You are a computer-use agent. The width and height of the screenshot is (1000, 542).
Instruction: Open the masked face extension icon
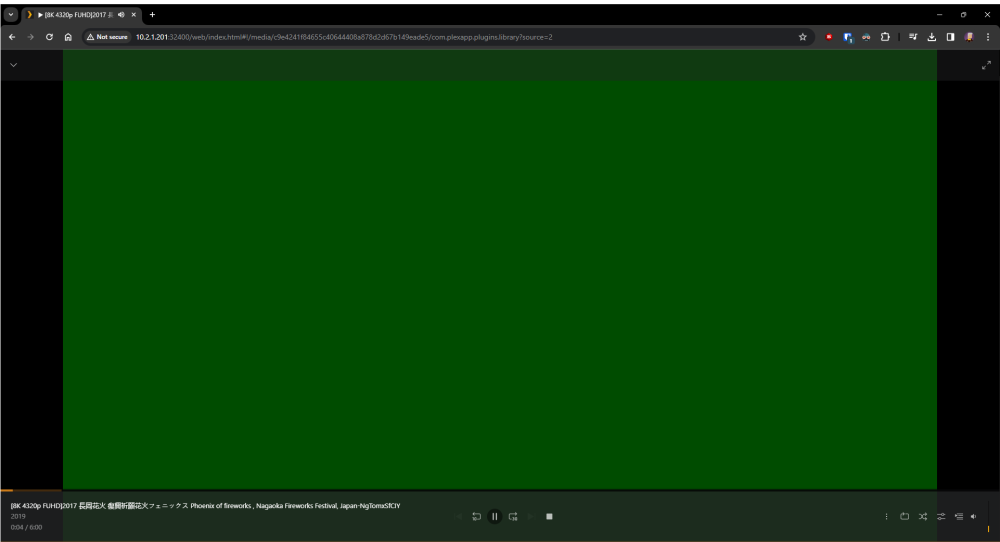pyautogui.click(x=866, y=37)
